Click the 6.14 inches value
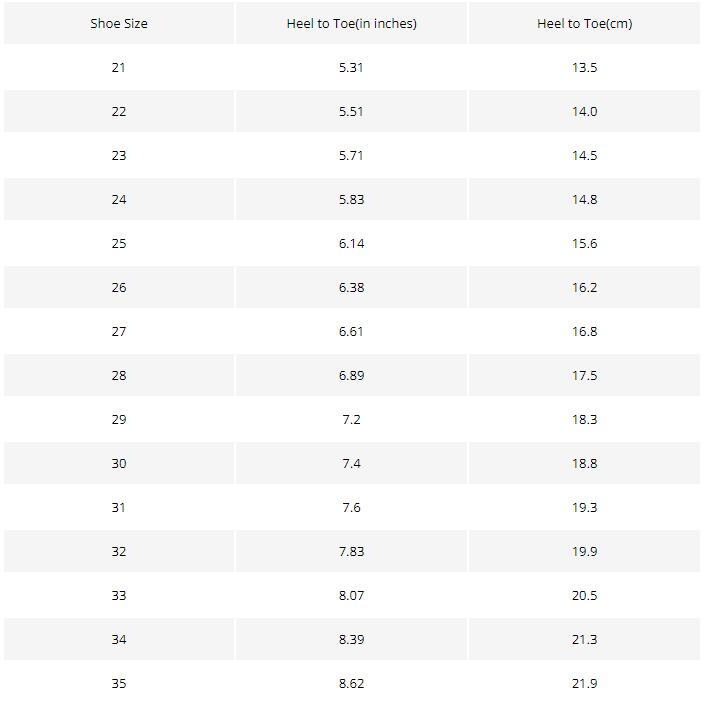The width and height of the screenshot is (703, 701). (351, 243)
